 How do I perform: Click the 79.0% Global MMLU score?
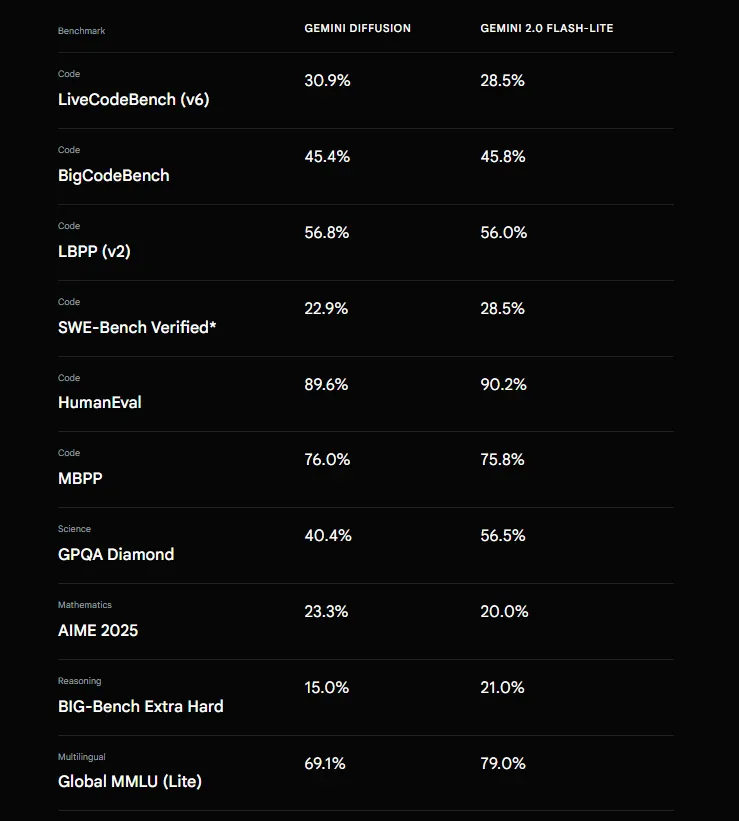503,764
